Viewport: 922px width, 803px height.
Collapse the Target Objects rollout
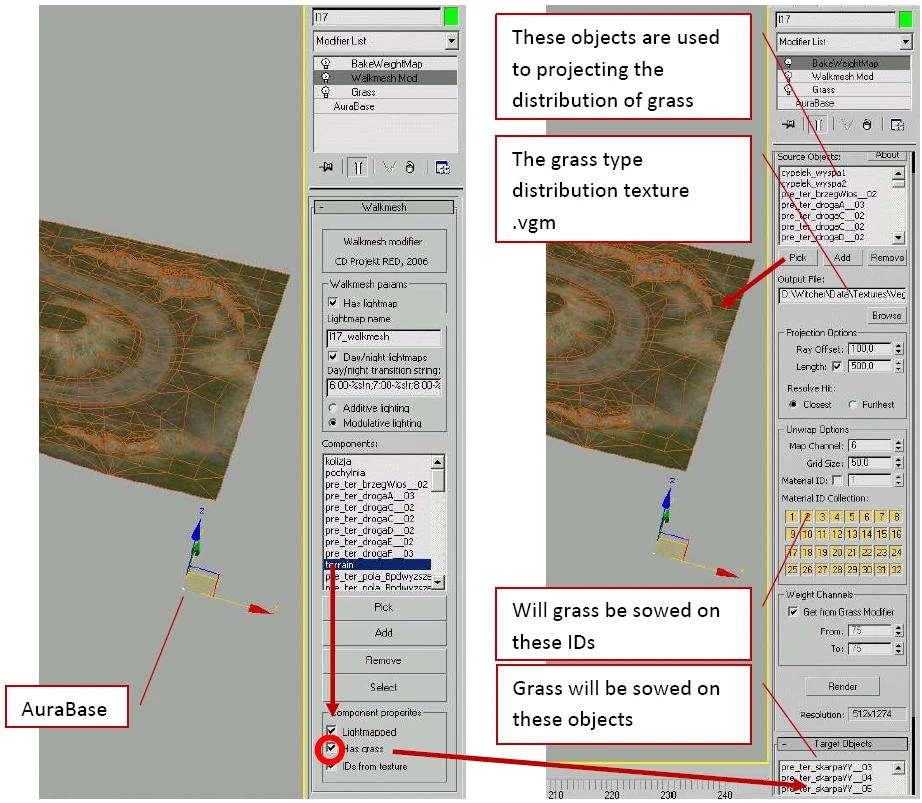pyautogui.click(x=843, y=744)
